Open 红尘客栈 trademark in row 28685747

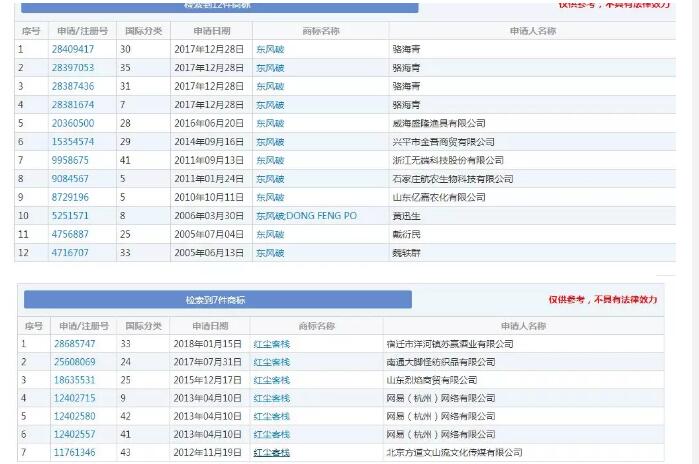(271, 344)
